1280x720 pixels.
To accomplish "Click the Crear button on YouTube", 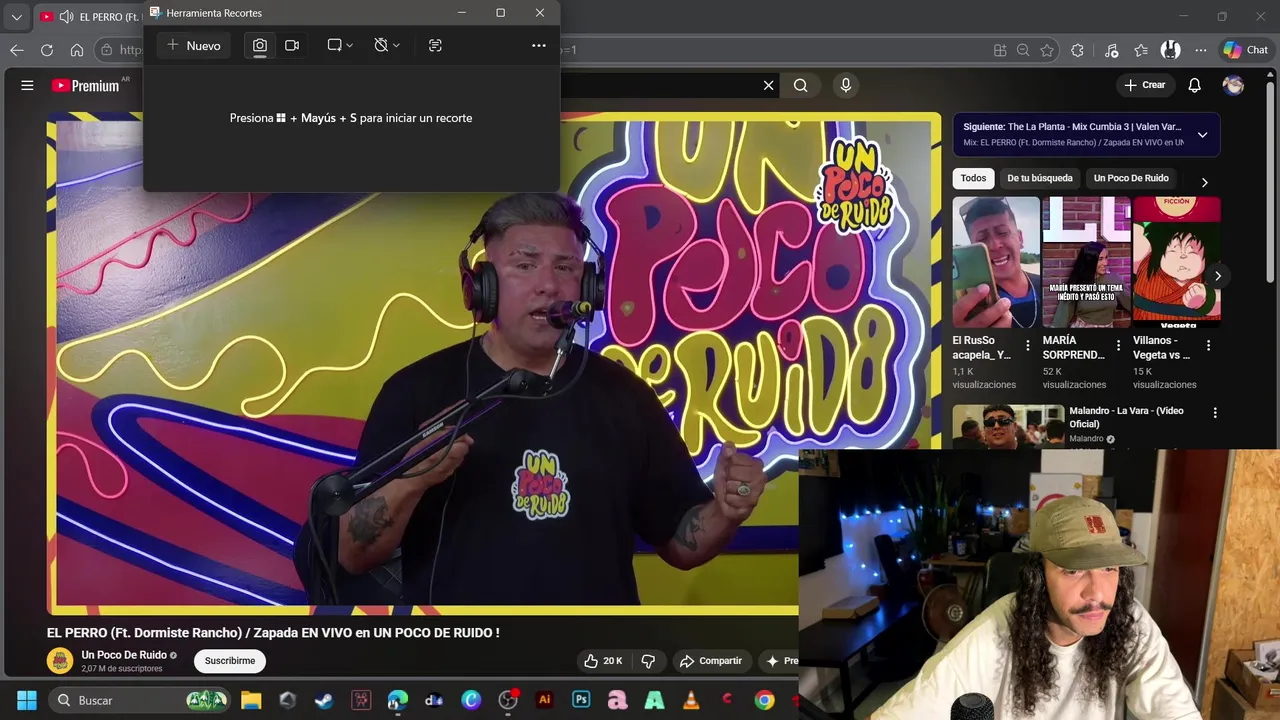I will 1145,85.
